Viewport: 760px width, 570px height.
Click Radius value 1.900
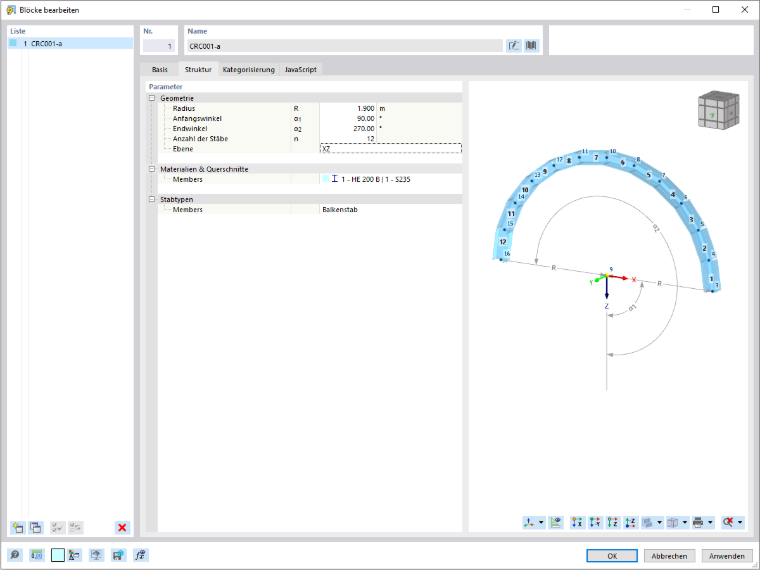coord(348,109)
